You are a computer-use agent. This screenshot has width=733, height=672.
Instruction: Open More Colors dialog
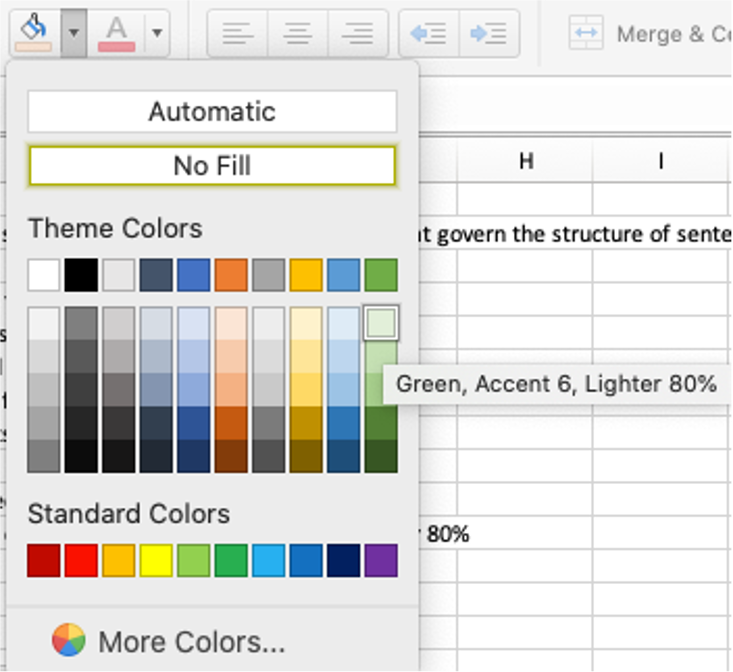click(x=190, y=641)
